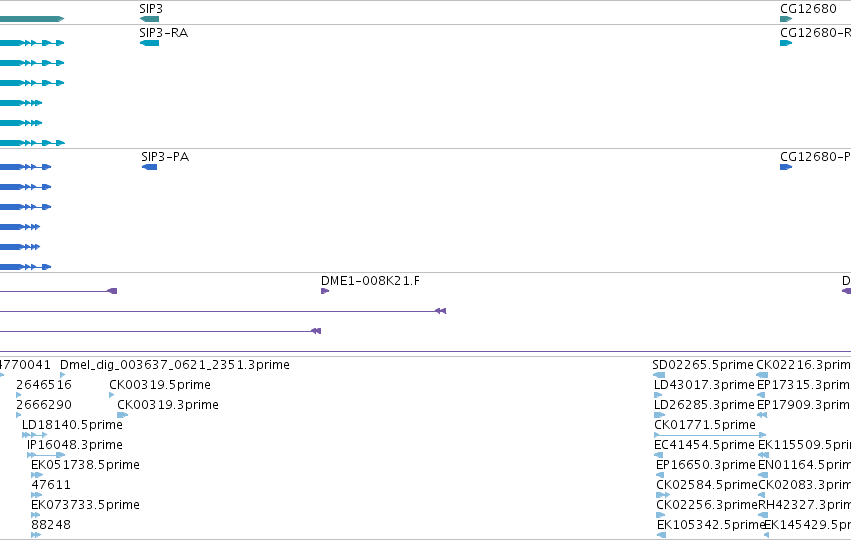This screenshot has width=851, height=540.
Task: Select the EK115509.5prime EST label
Action: point(804,445)
